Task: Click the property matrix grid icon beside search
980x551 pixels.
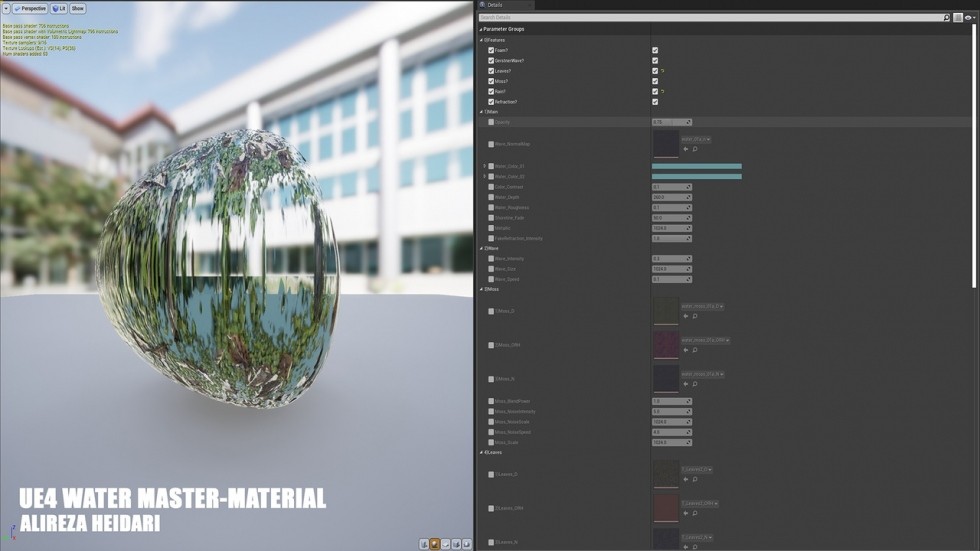Action: coord(957,17)
